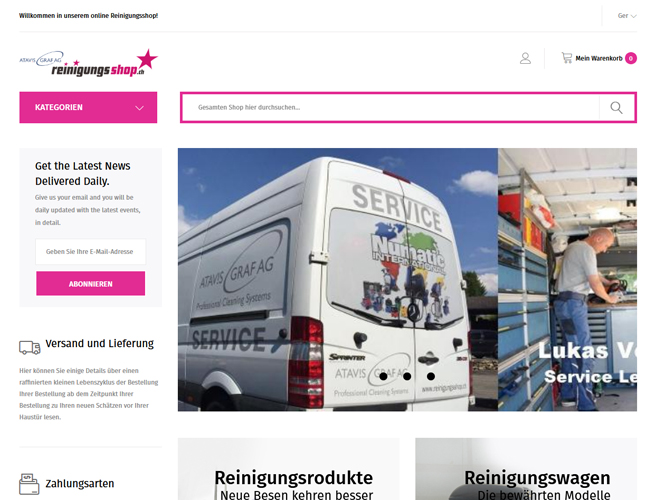Image resolution: width=656 pixels, height=500 pixels.
Task: Open the user account icon
Action: (x=525, y=58)
